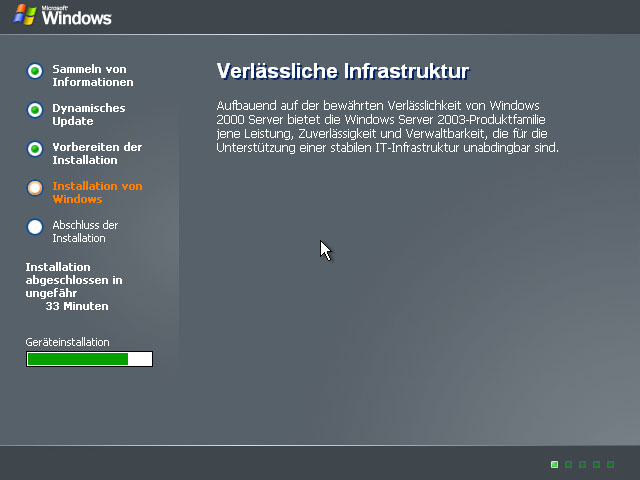Click the orange Installation von Windows text
This screenshot has width=640, height=480.
[x=97, y=193]
